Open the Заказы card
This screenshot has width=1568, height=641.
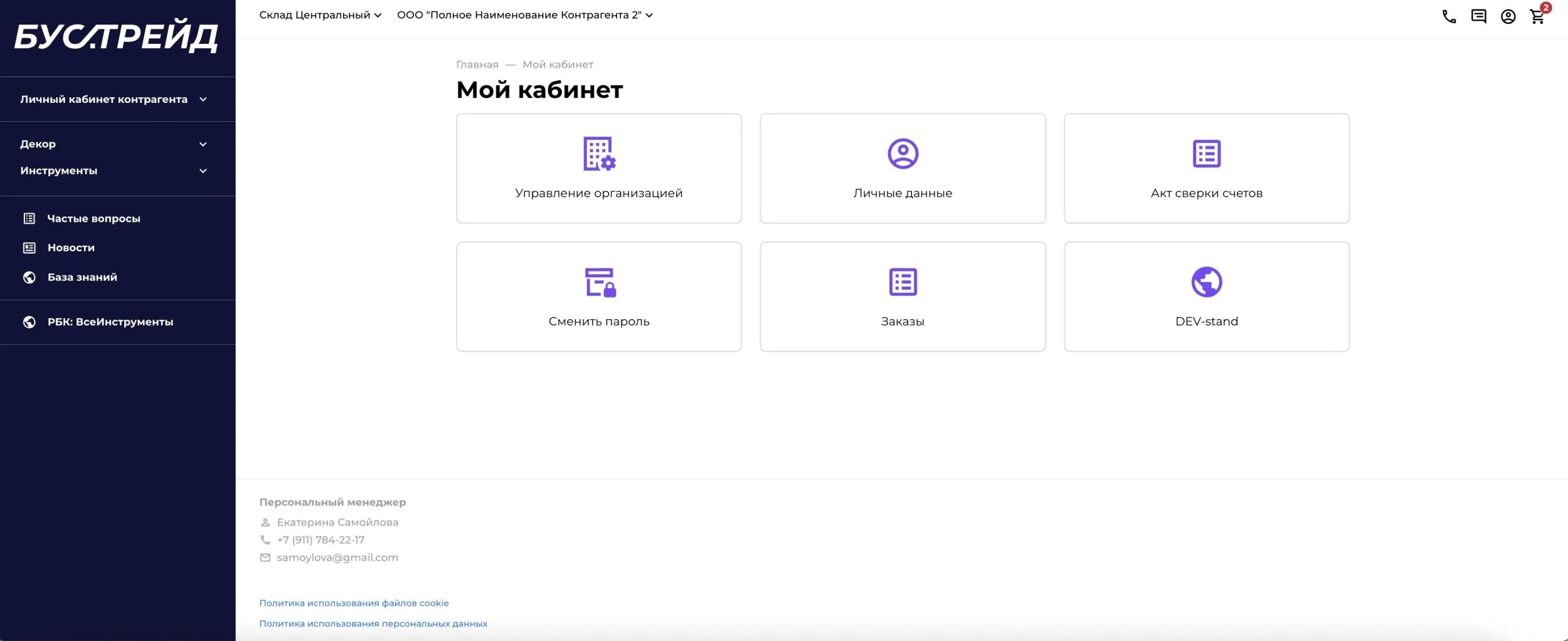[x=903, y=297]
